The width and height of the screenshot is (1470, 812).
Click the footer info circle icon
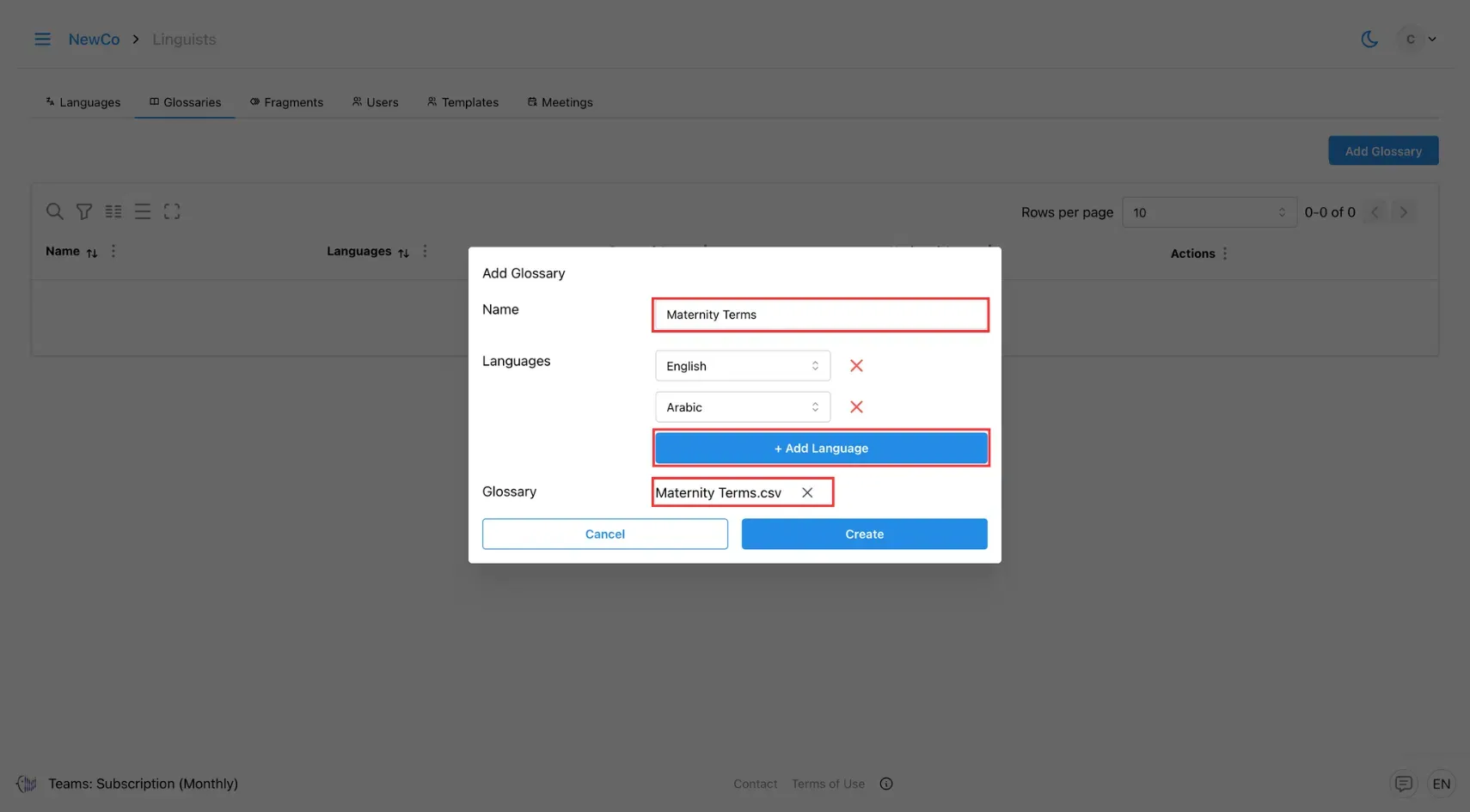point(886,784)
